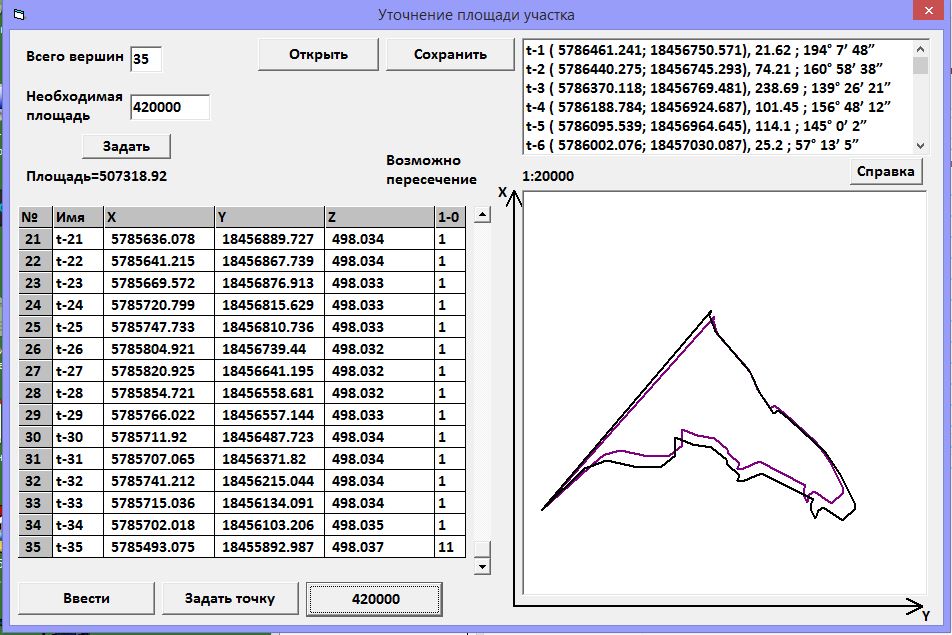
Task: Click the X cell 5785641.215
Action: point(159,261)
